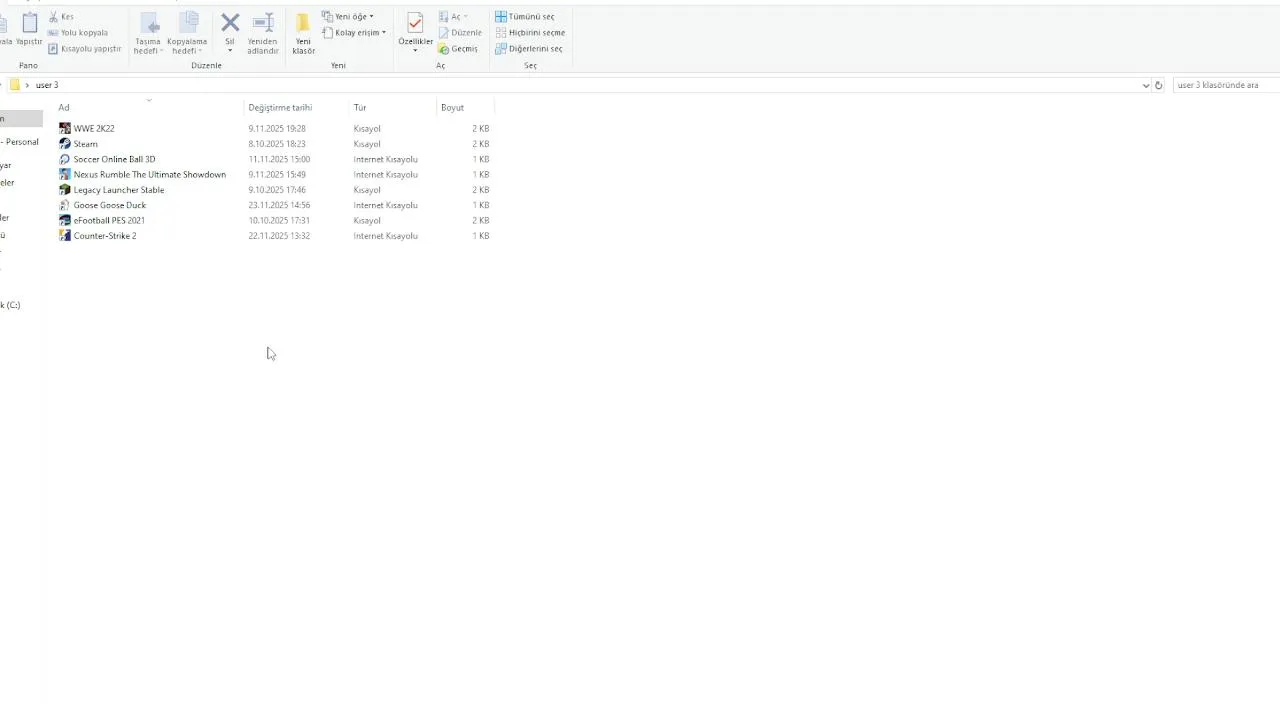Select the Counter-Strike 2 shortcut icon
This screenshot has width=1280, height=720.
pyautogui.click(x=65, y=236)
